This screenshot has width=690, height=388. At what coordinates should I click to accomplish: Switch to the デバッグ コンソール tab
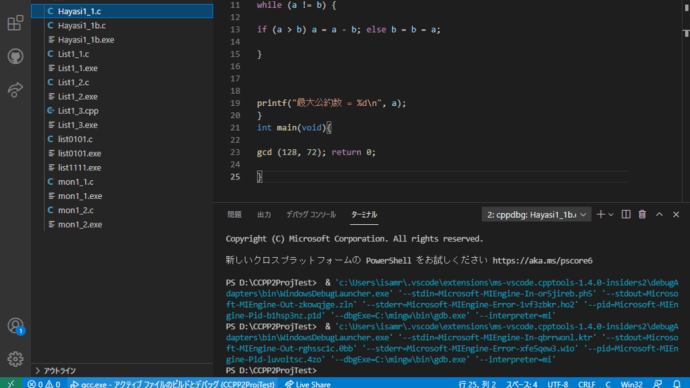[x=311, y=215]
